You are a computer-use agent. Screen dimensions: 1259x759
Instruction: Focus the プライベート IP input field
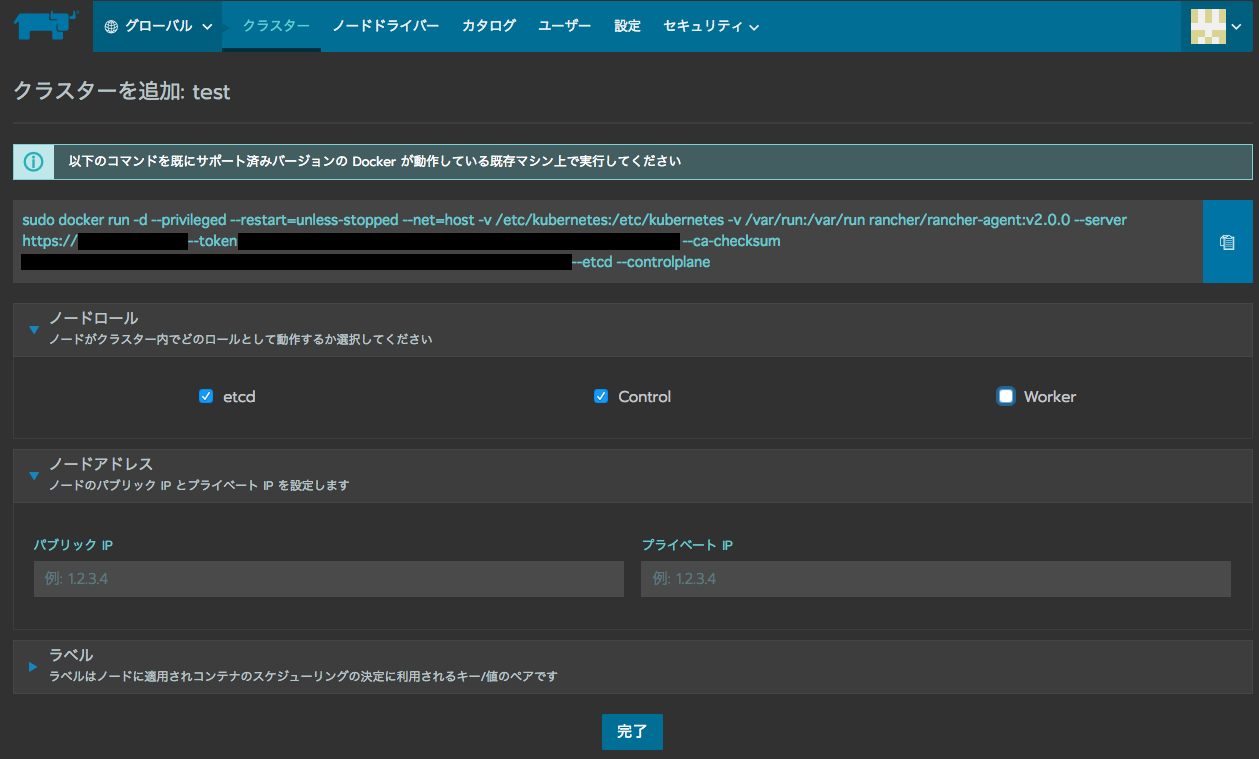coord(936,579)
